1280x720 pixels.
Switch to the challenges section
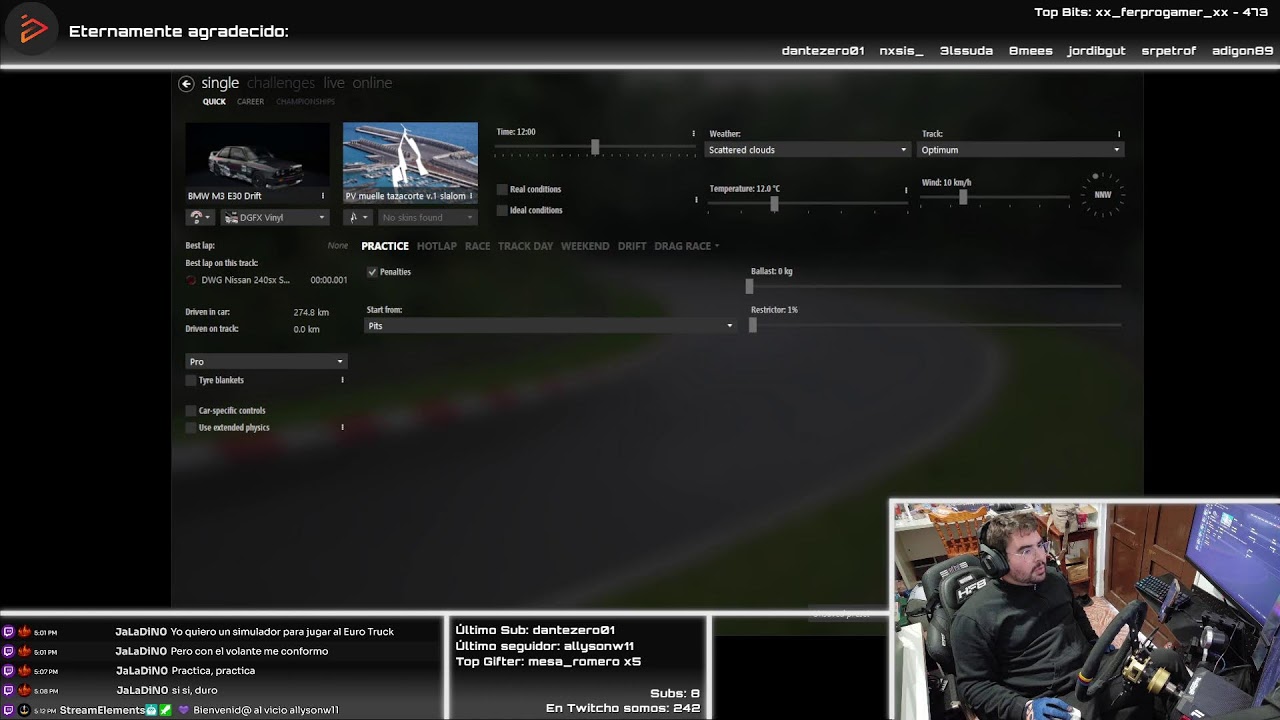pyautogui.click(x=281, y=83)
